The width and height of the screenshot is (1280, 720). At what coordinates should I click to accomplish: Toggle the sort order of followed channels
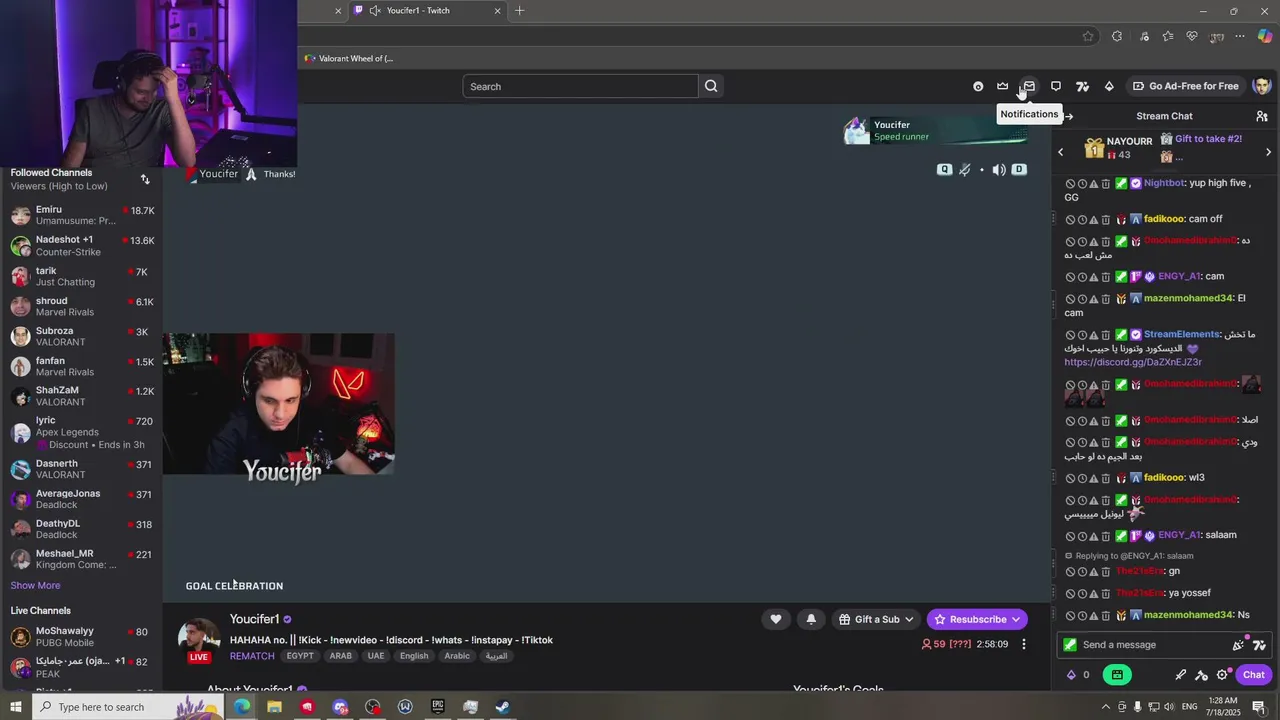point(145,179)
